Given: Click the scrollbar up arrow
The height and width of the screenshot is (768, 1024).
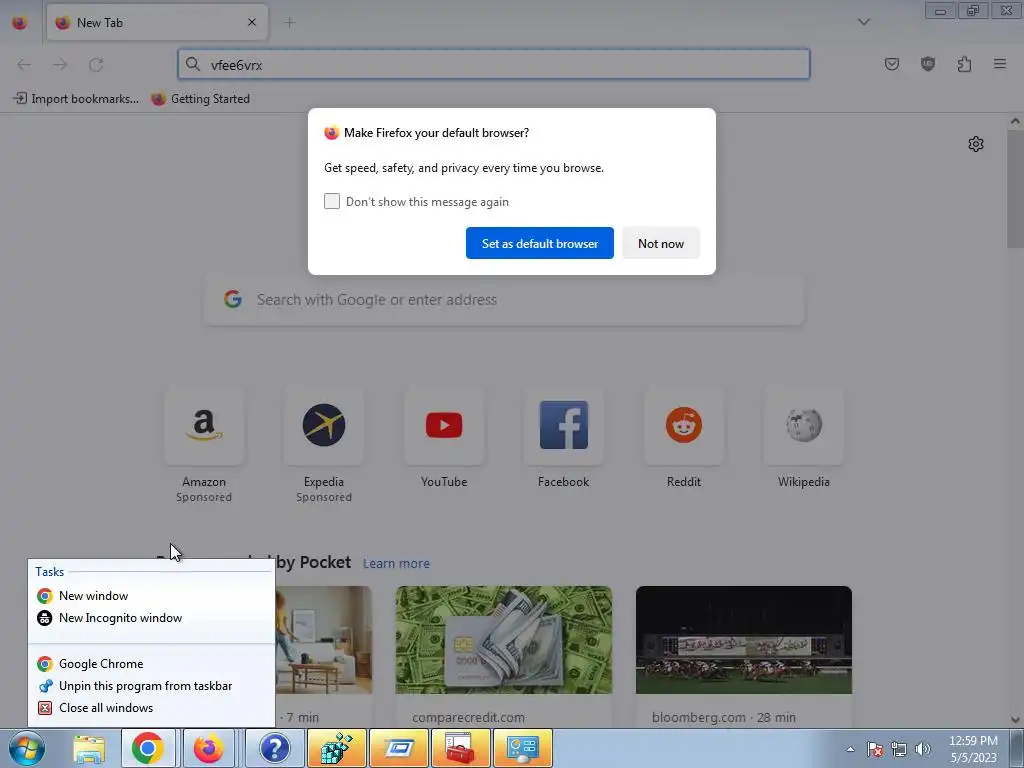Looking at the screenshot, I should [x=1015, y=121].
